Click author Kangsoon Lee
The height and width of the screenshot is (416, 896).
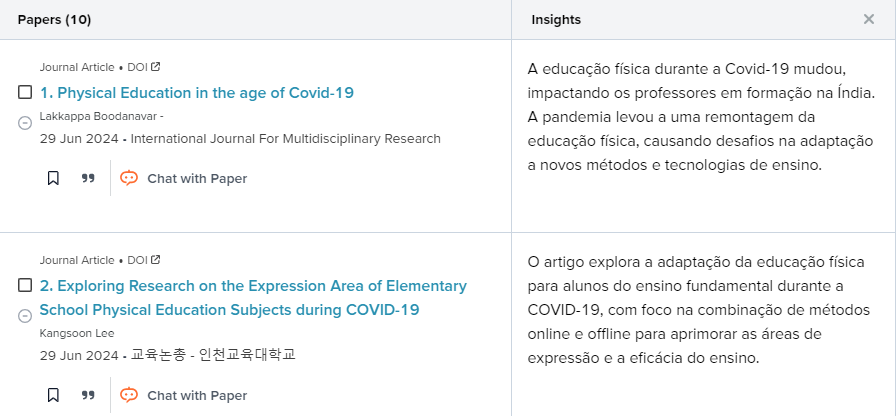(79, 332)
